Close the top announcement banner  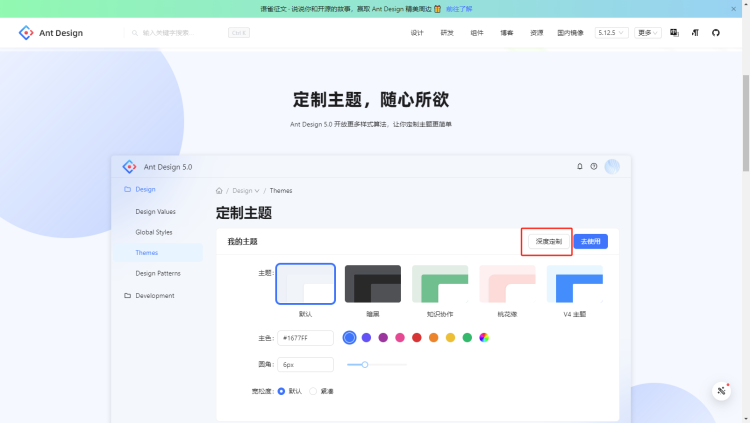coord(733,9)
